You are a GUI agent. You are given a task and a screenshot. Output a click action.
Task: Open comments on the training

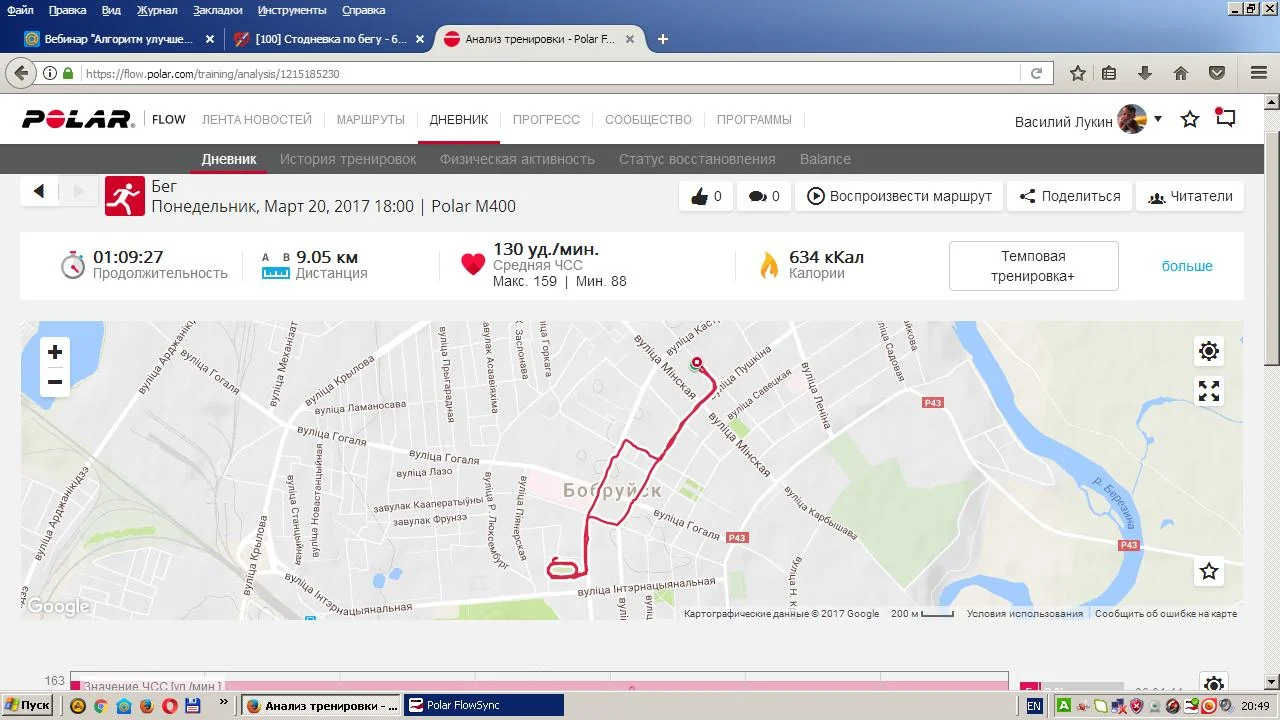coord(764,196)
